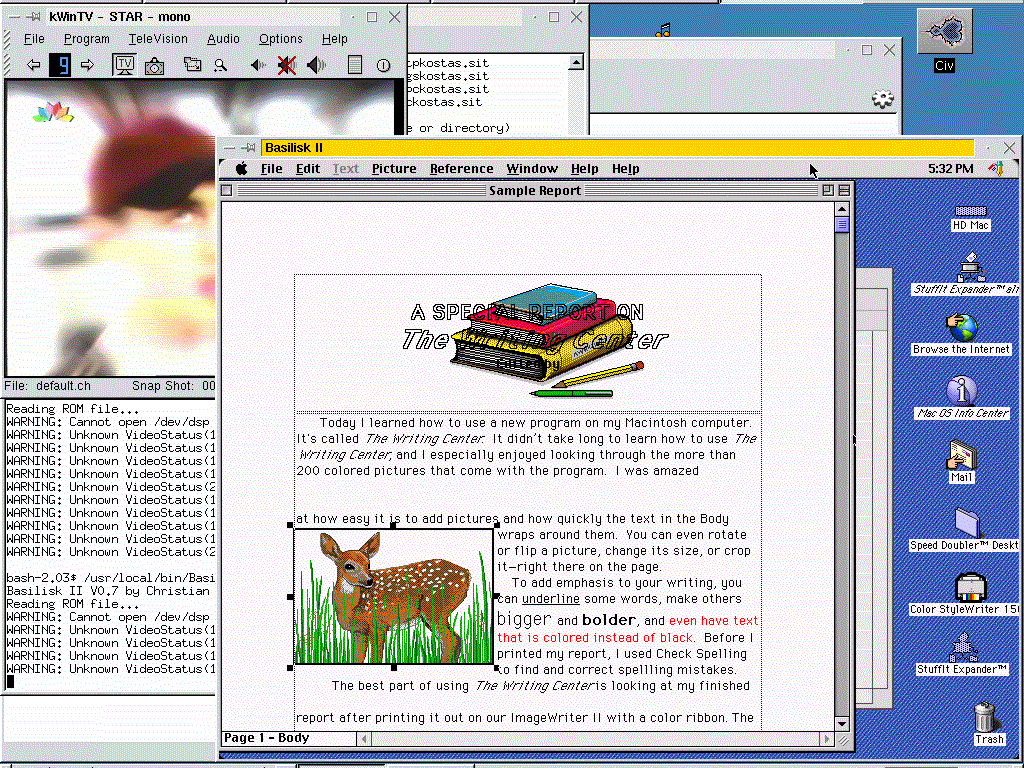
Task: Open the Mac File menu in Basilisk II
Action: point(272,168)
